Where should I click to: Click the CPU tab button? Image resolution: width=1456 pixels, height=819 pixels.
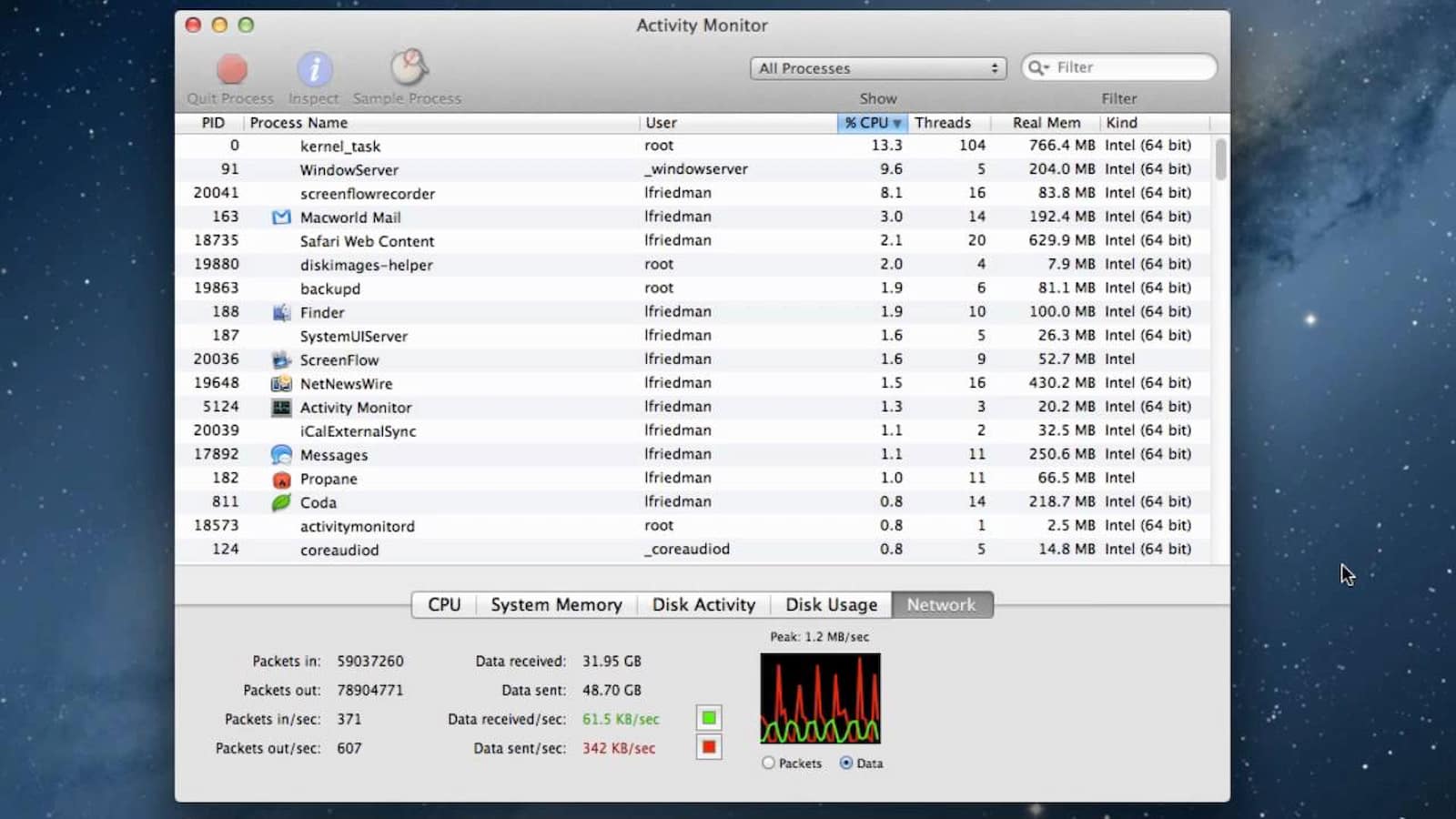444,605
